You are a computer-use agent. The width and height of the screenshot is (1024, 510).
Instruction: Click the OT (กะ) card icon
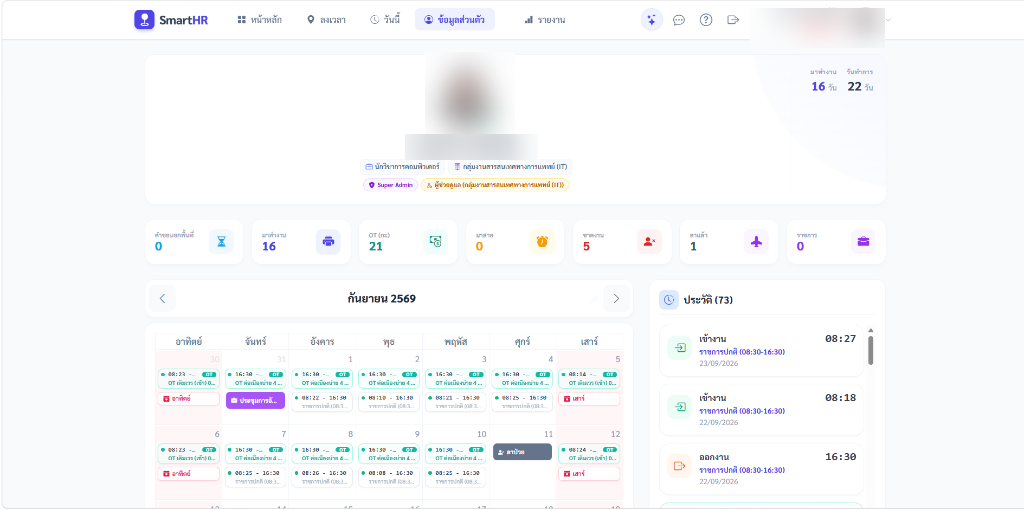coord(435,242)
